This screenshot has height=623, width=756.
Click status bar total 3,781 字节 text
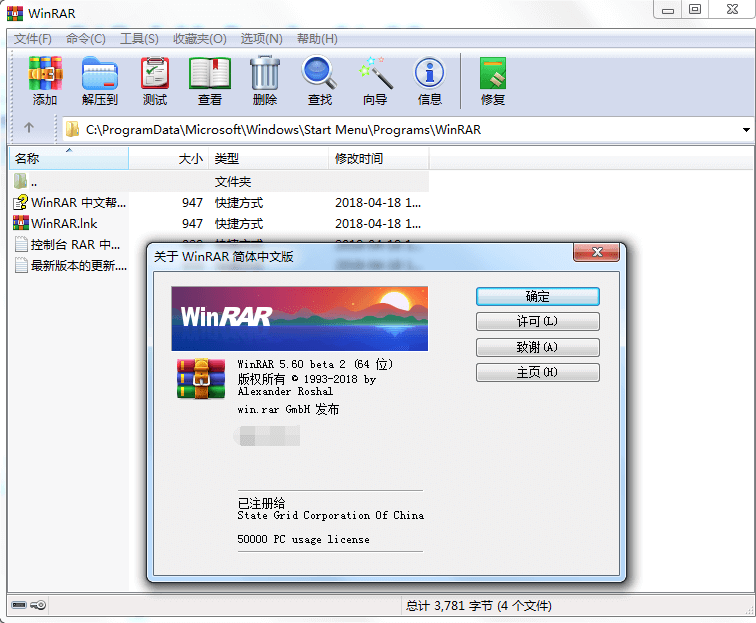[x=479, y=606]
